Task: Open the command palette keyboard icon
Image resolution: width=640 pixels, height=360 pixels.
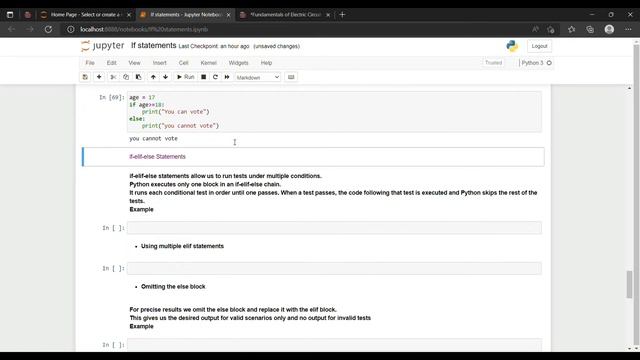Action: click(291, 77)
